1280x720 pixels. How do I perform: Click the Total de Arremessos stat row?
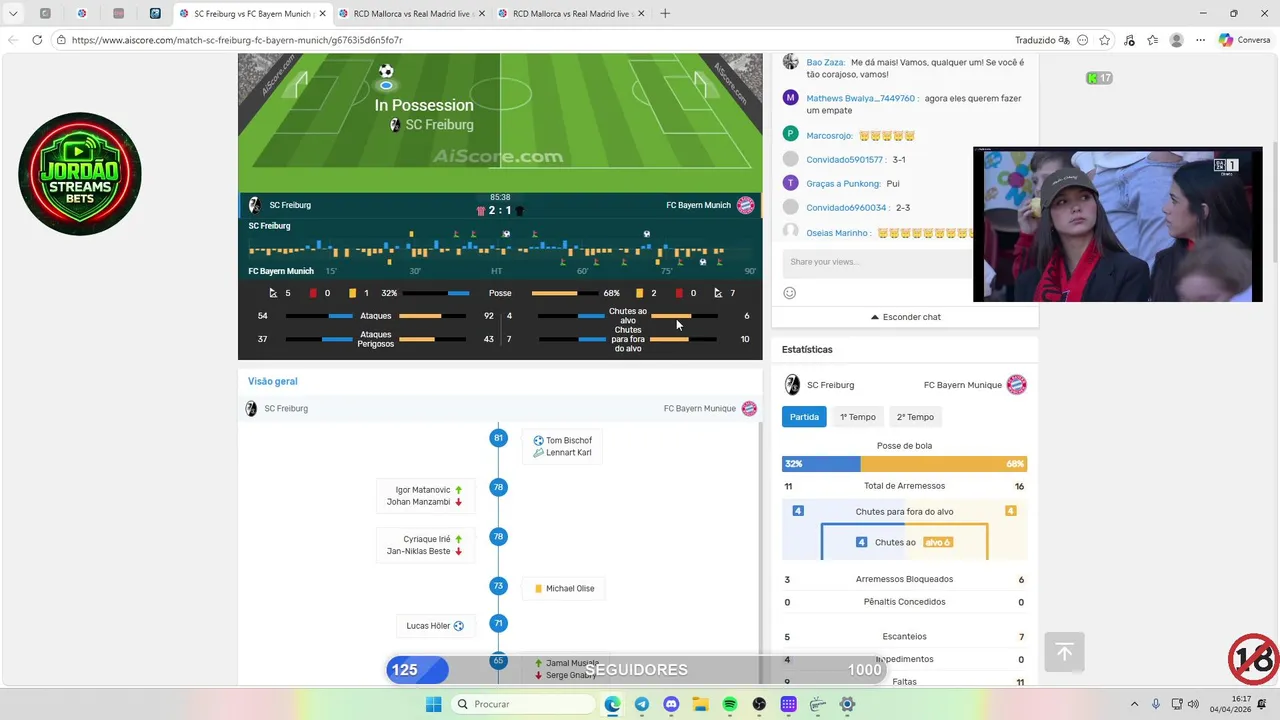[x=904, y=486]
